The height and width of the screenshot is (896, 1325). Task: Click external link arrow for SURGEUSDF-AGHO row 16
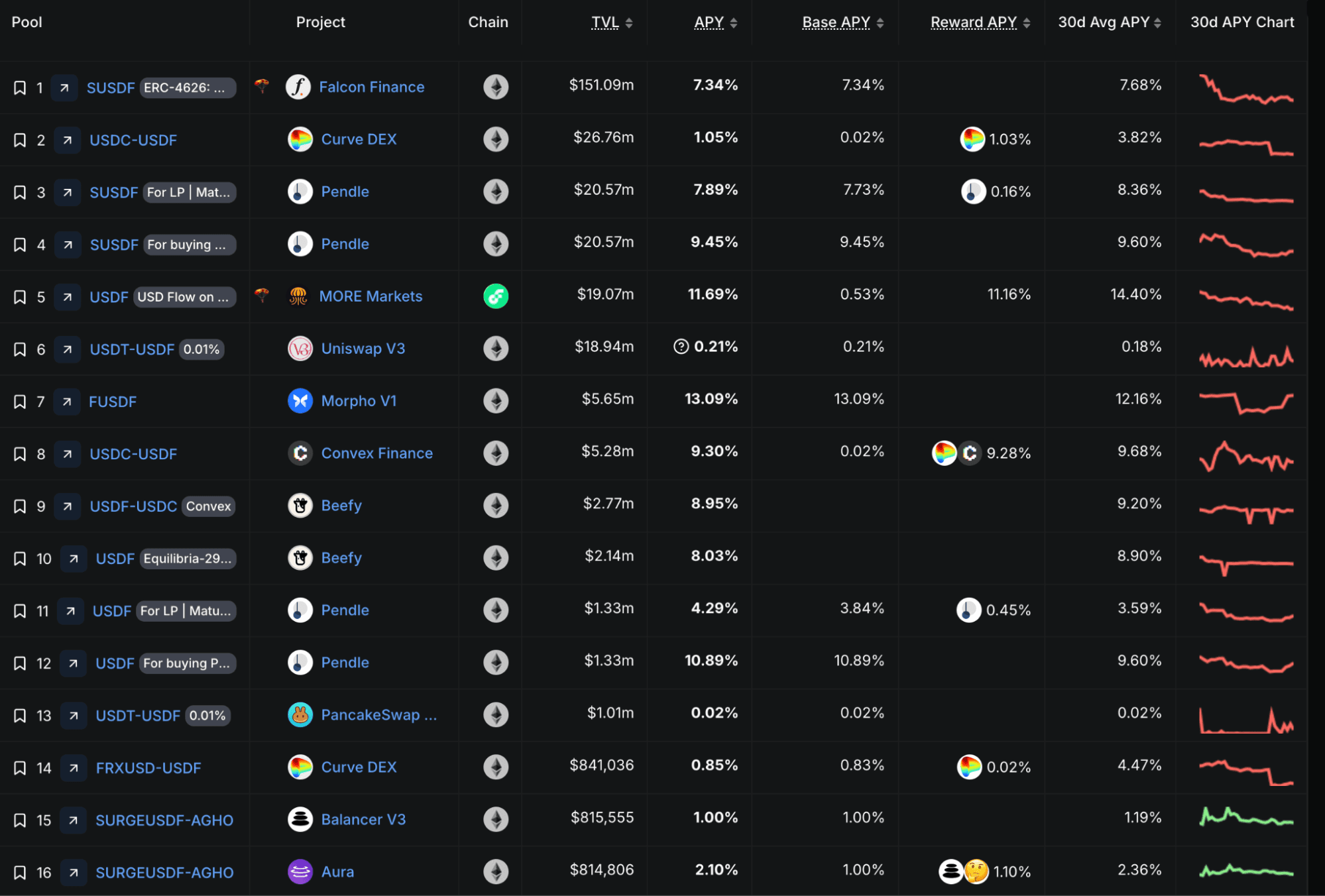[x=74, y=873]
